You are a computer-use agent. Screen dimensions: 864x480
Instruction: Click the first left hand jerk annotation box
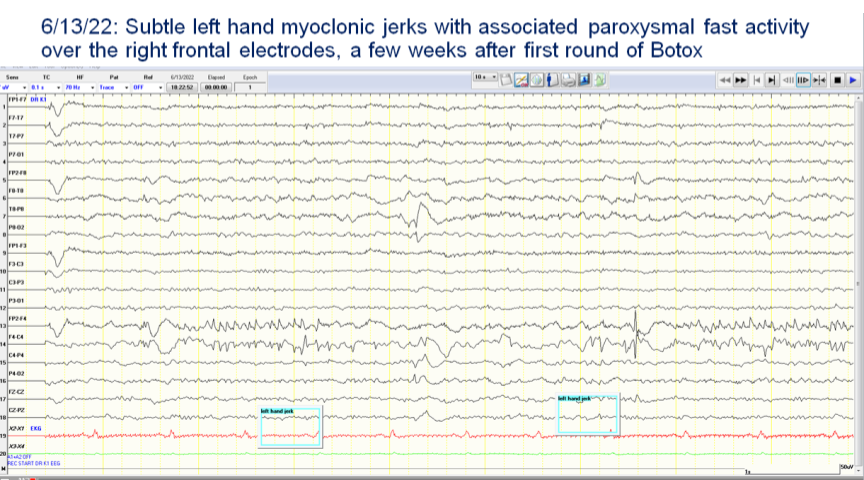click(289, 427)
